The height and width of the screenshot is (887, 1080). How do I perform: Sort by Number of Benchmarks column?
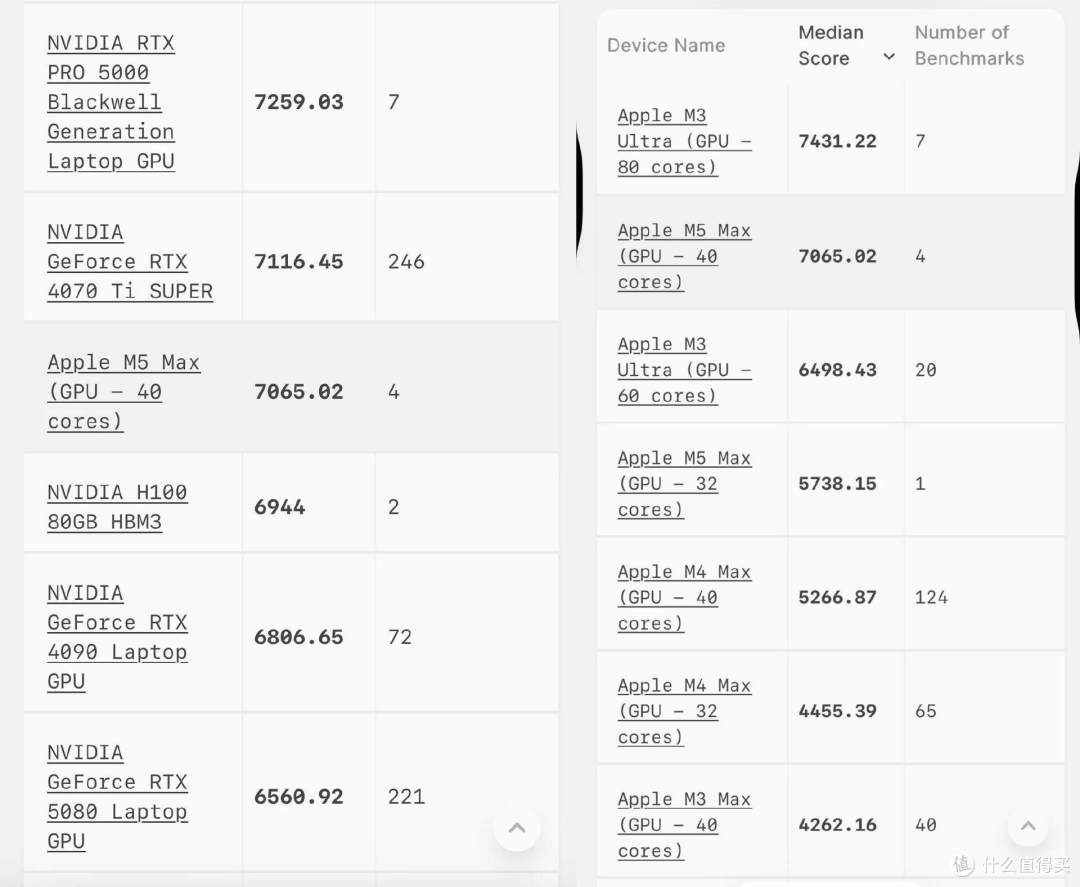coord(969,45)
